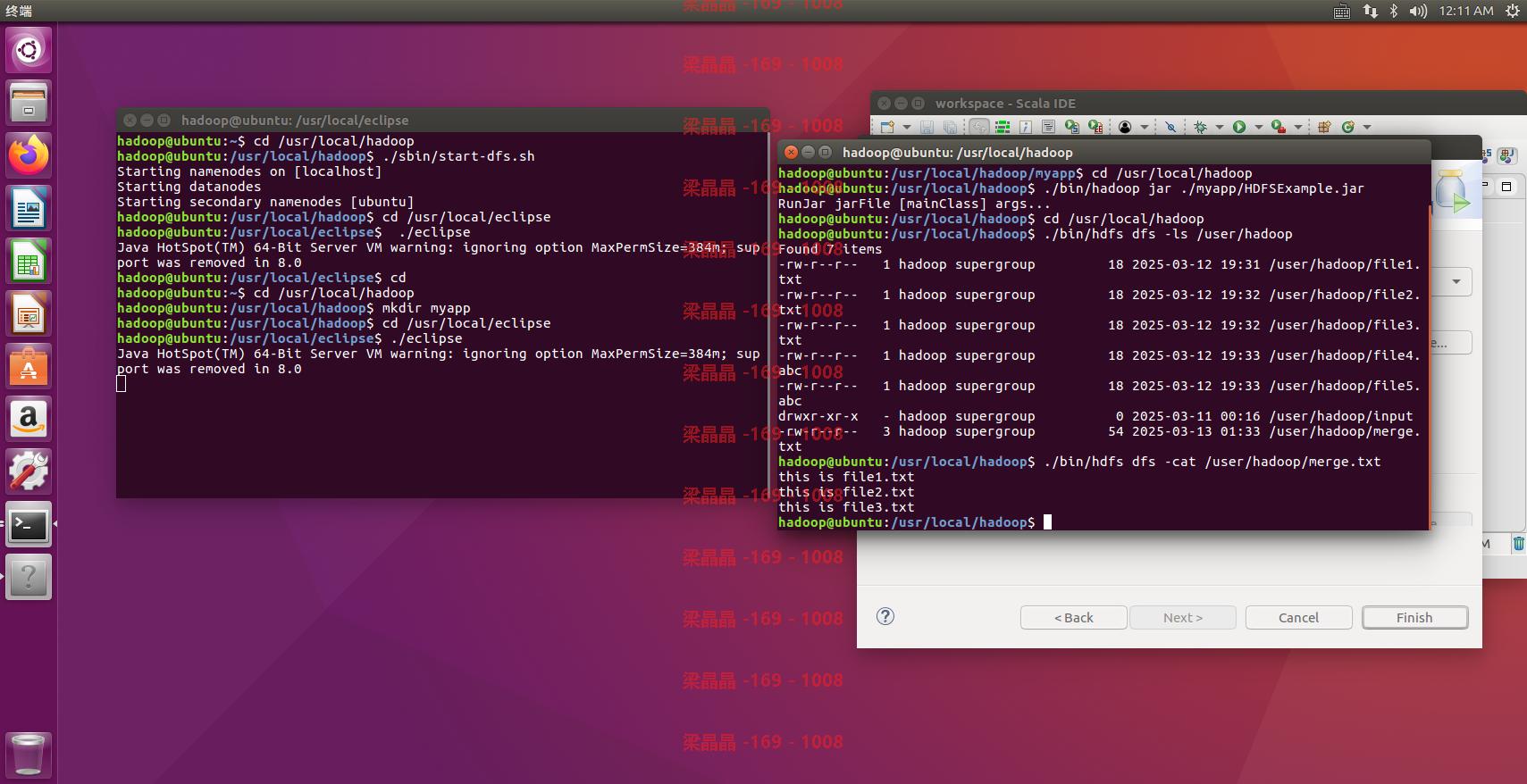
Task: Click 'mkdir myapp' command in eclipse terminal
Action: (426, 308)
